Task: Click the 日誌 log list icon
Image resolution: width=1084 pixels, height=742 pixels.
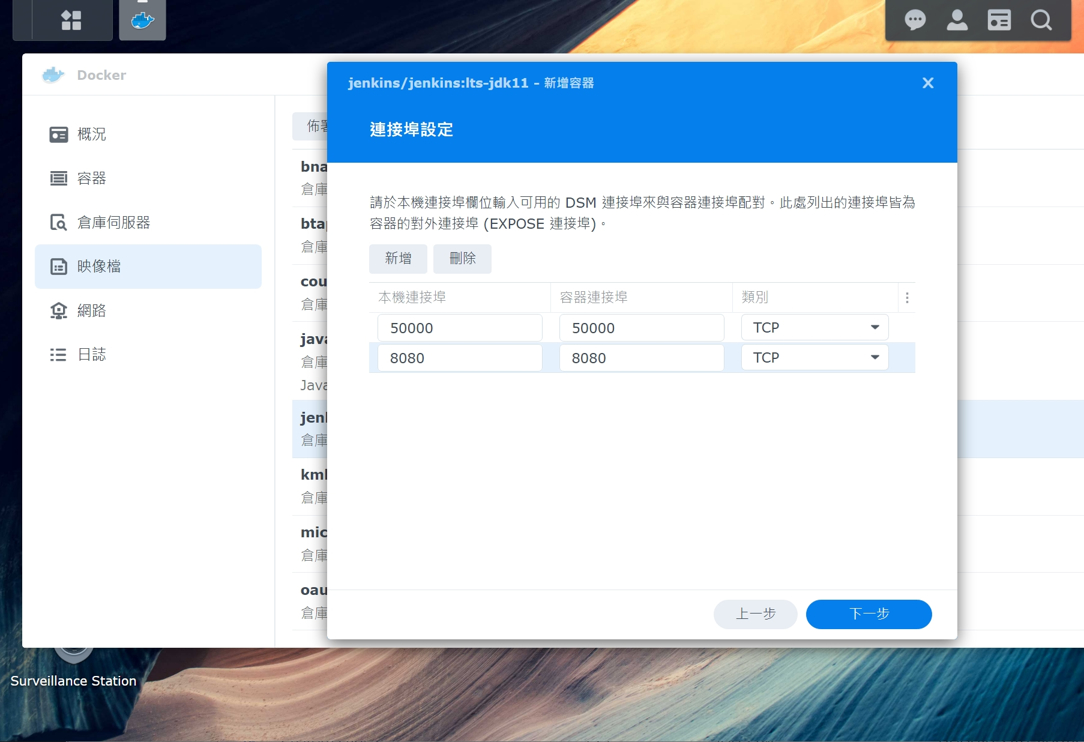Action: 59,355
